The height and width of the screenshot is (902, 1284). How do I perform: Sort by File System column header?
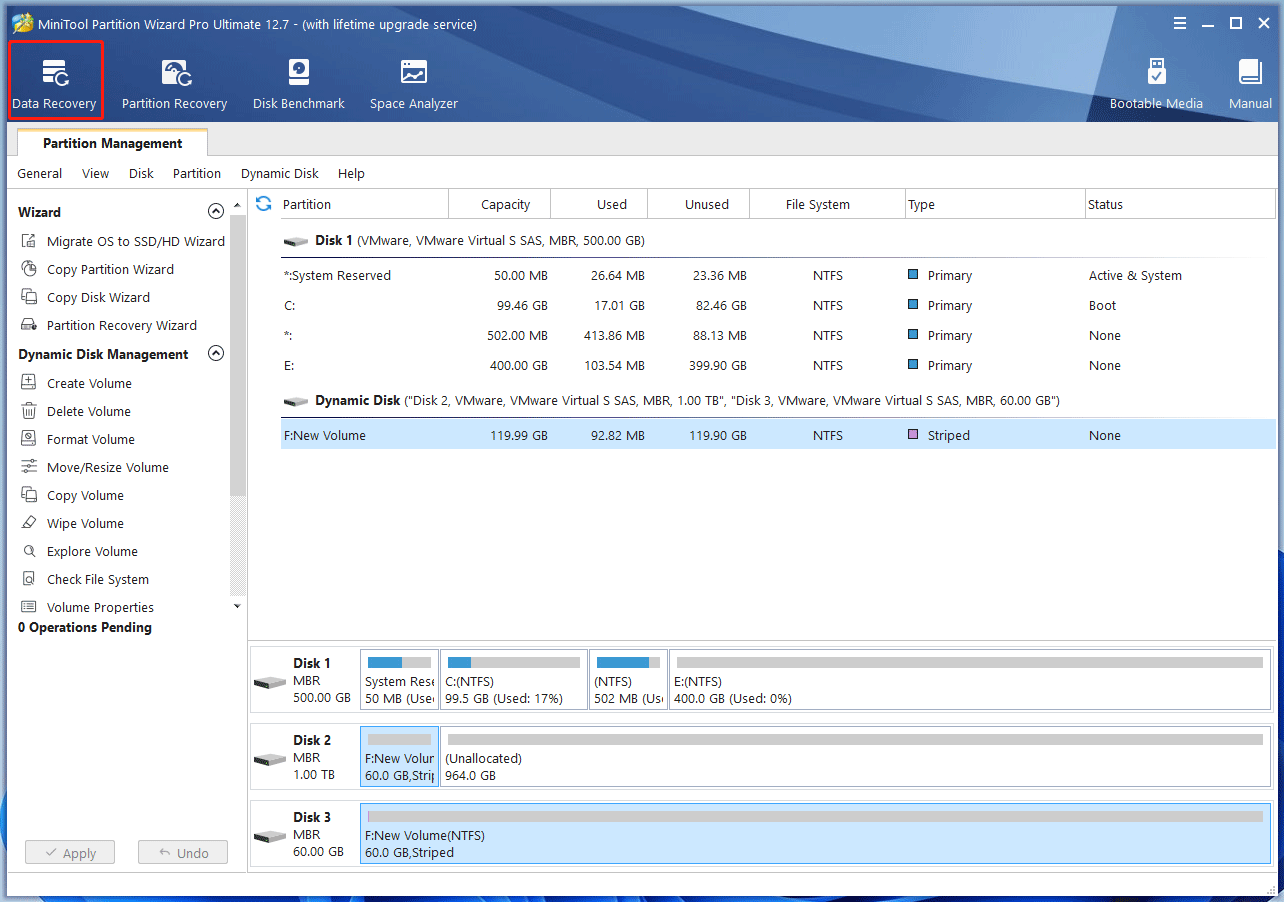click(827, 204)
